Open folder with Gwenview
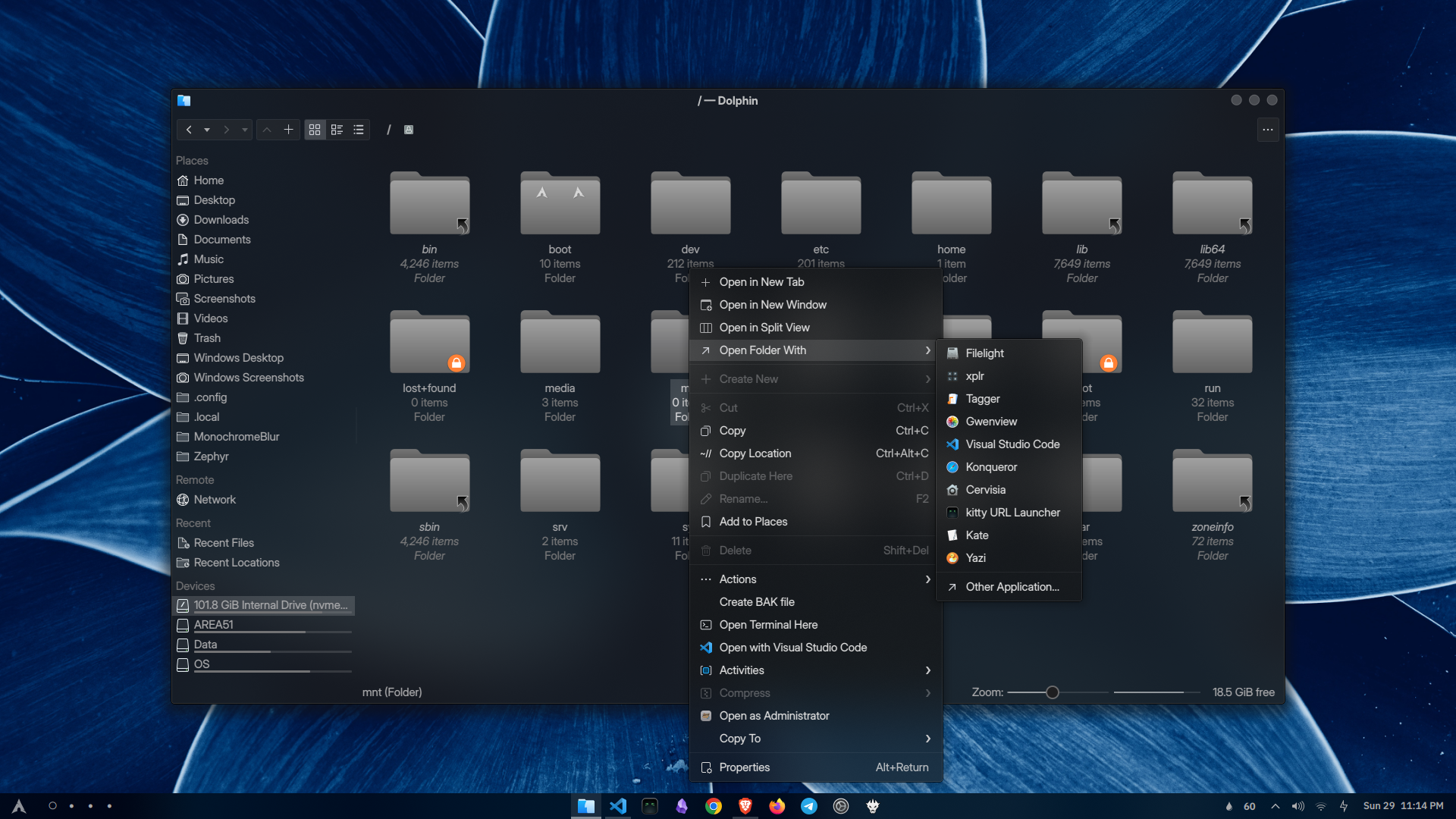The width and height of the screenshot is (1456, 819). pyautogui.click(x=991, y=422)
